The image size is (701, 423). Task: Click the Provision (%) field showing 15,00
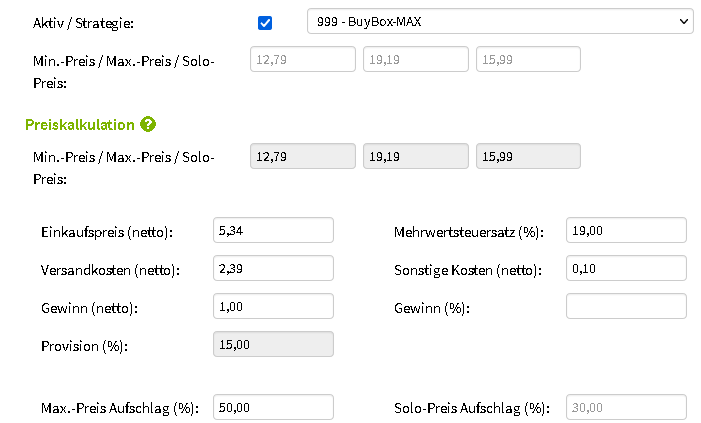coord(273,344)
